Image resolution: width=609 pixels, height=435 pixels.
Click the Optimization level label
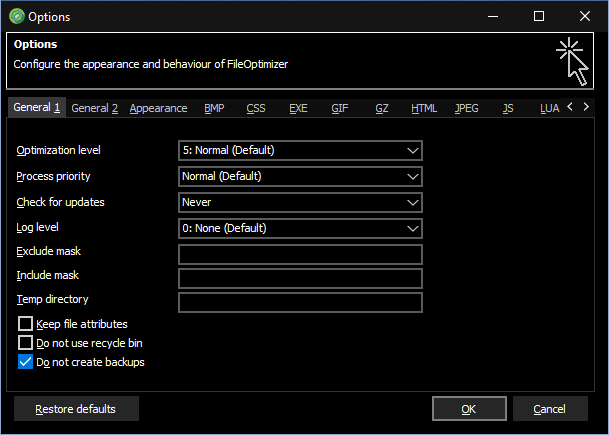tap(58, 150)
